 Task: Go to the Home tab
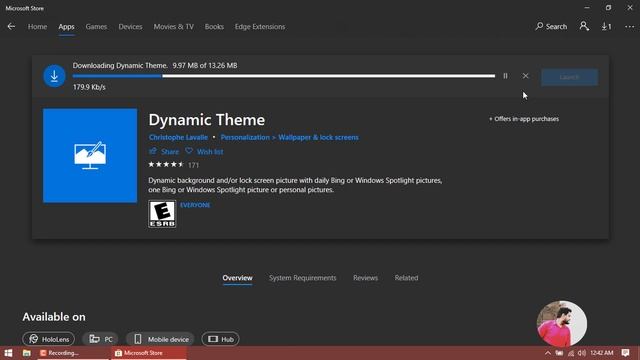point(38,27)
